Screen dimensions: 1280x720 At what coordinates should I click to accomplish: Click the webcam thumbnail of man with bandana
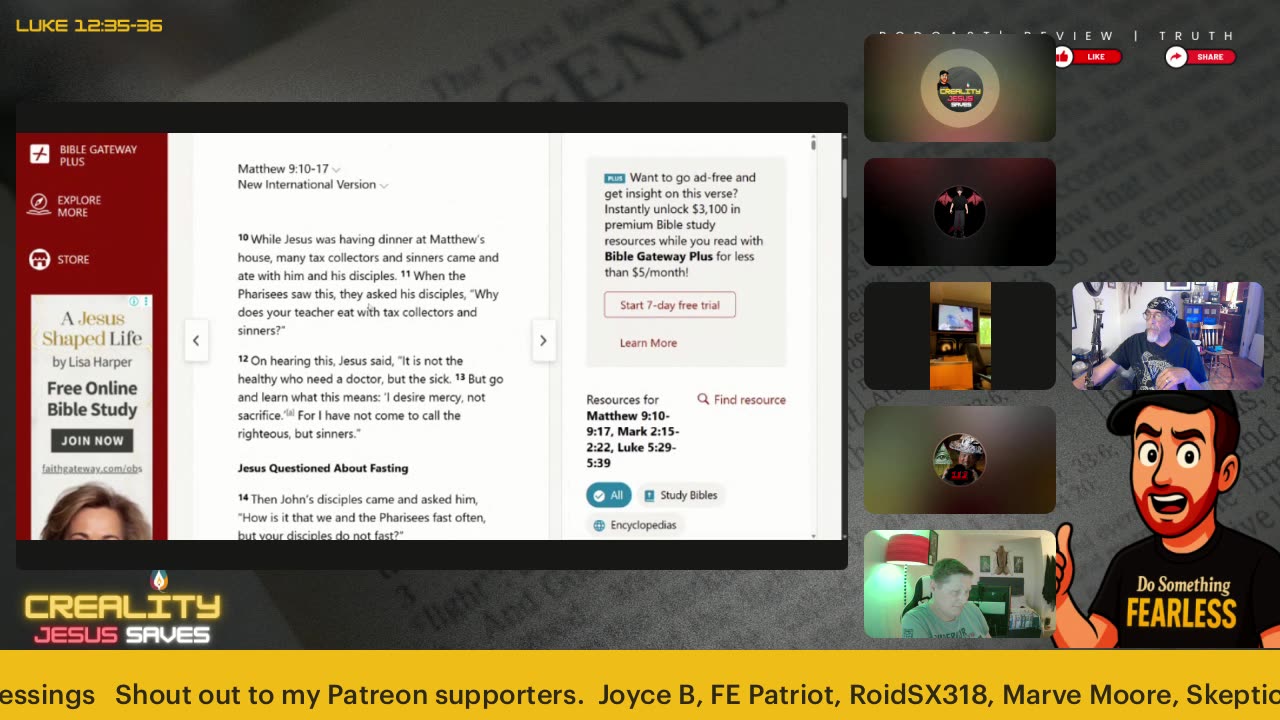tap(1168, 336)
